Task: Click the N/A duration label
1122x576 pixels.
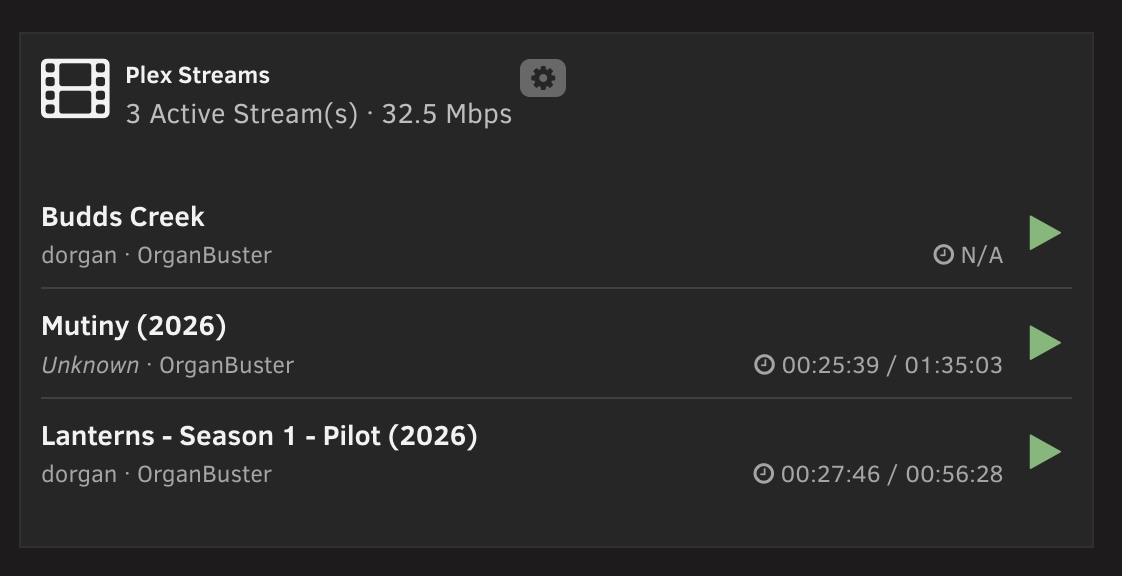Action: [x=982, y=255]
